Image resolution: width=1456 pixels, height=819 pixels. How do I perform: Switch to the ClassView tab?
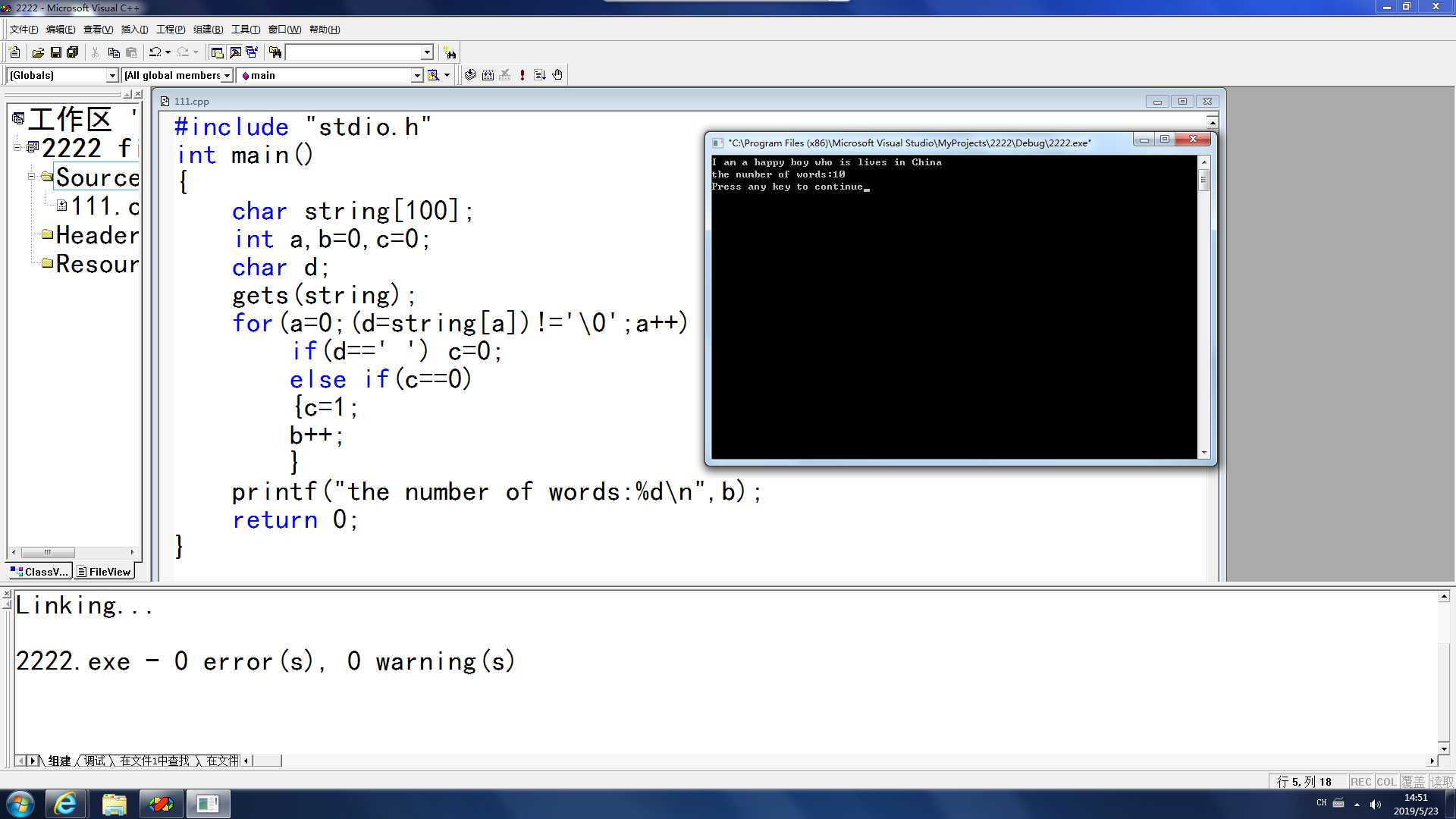point(39,572)
